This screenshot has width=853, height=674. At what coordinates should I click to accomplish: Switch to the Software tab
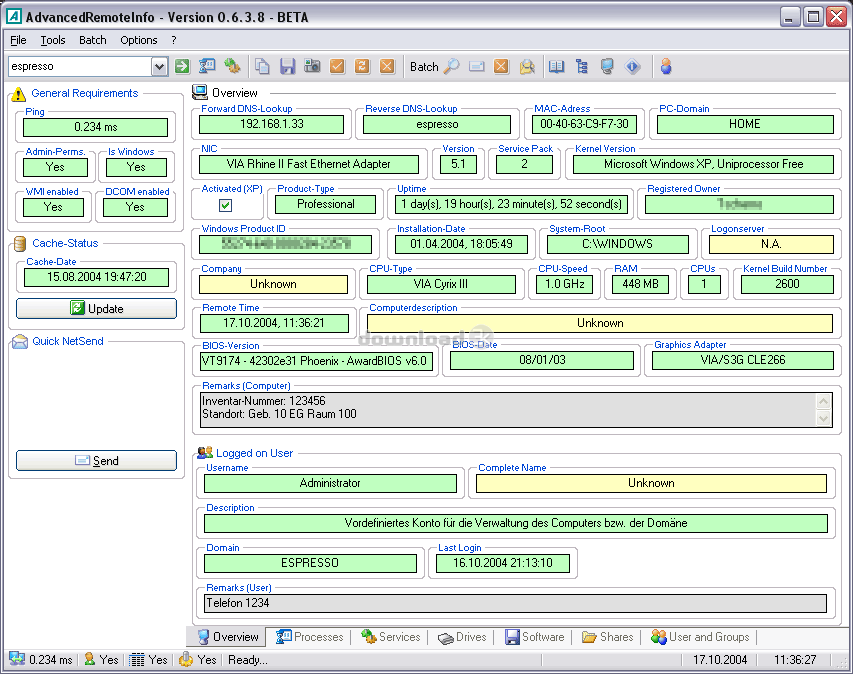pos(534,636)
